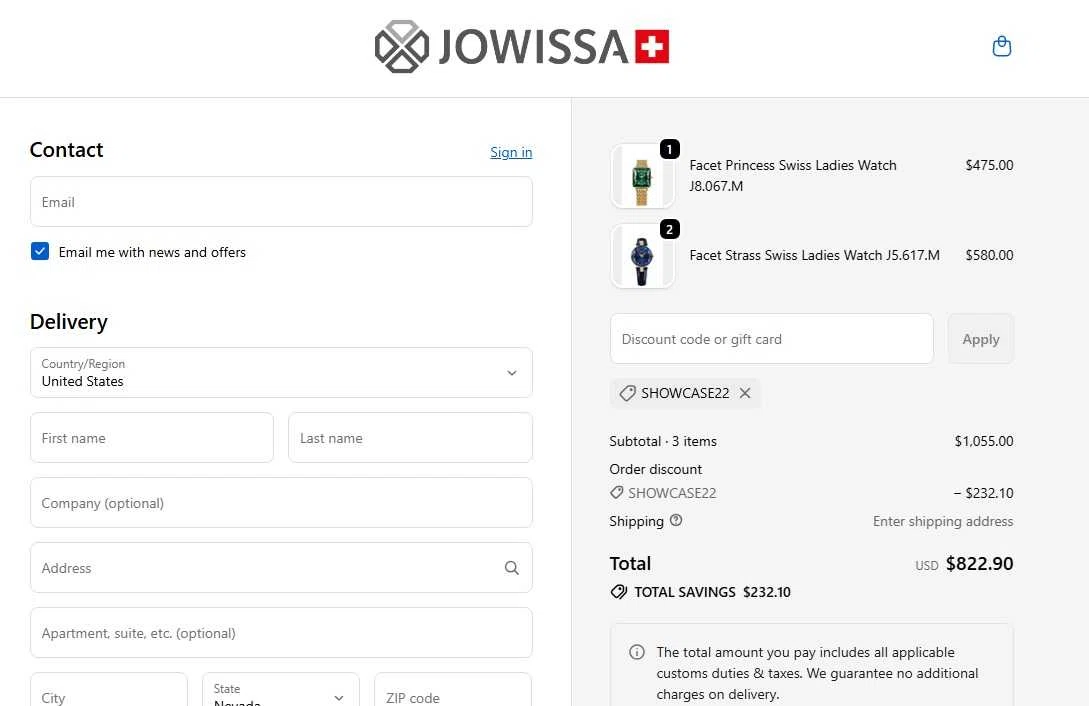Viewport: 1089px width, 706px height.
Task: Click the Jowissa logo
Action: 522,47
